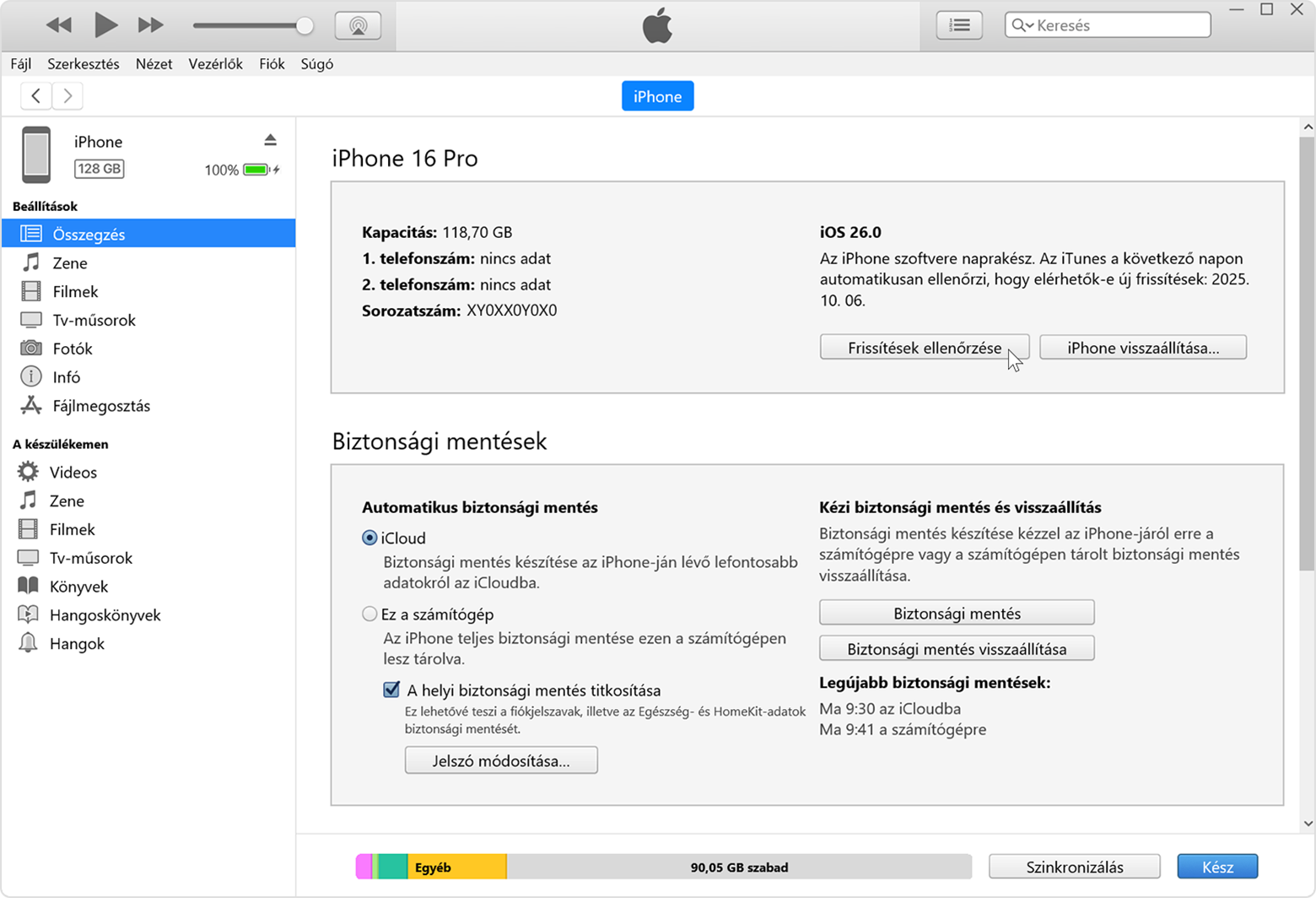This screenshot has height=898, width=1316.
Task: Navigate back with the left chevron
Action: pyautogui.click(x=36, y=96)
